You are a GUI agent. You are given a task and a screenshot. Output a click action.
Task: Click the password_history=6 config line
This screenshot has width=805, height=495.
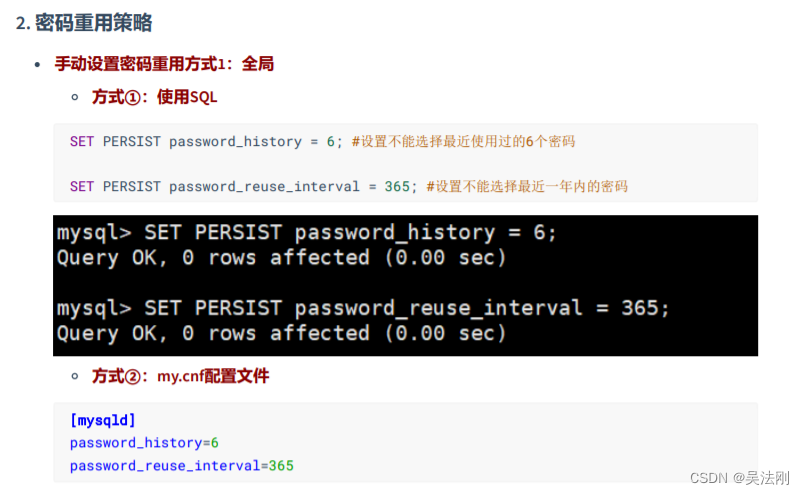click(144, 443)
